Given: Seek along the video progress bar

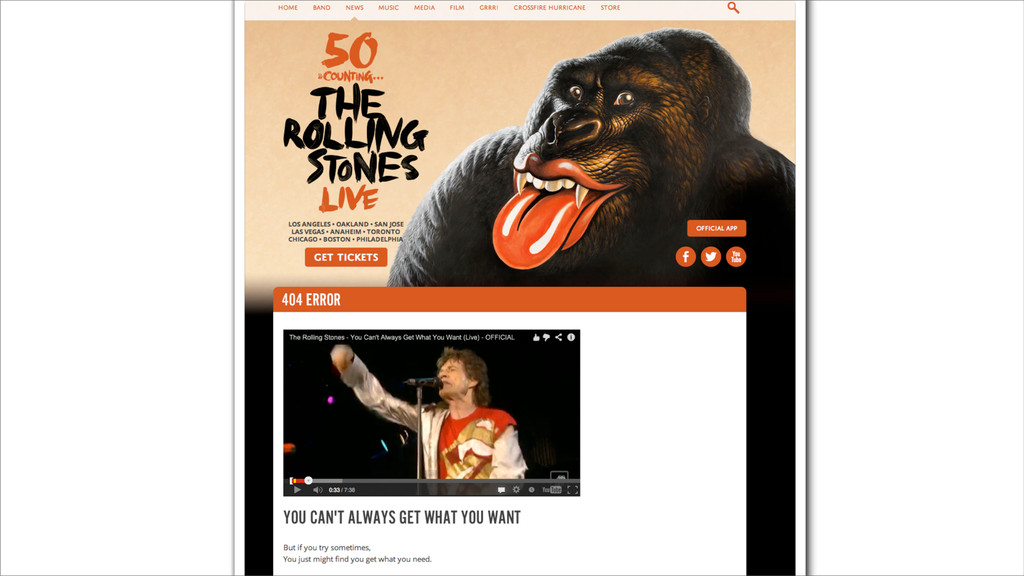Looking at the screenshot, I should [x=431, y=481].
